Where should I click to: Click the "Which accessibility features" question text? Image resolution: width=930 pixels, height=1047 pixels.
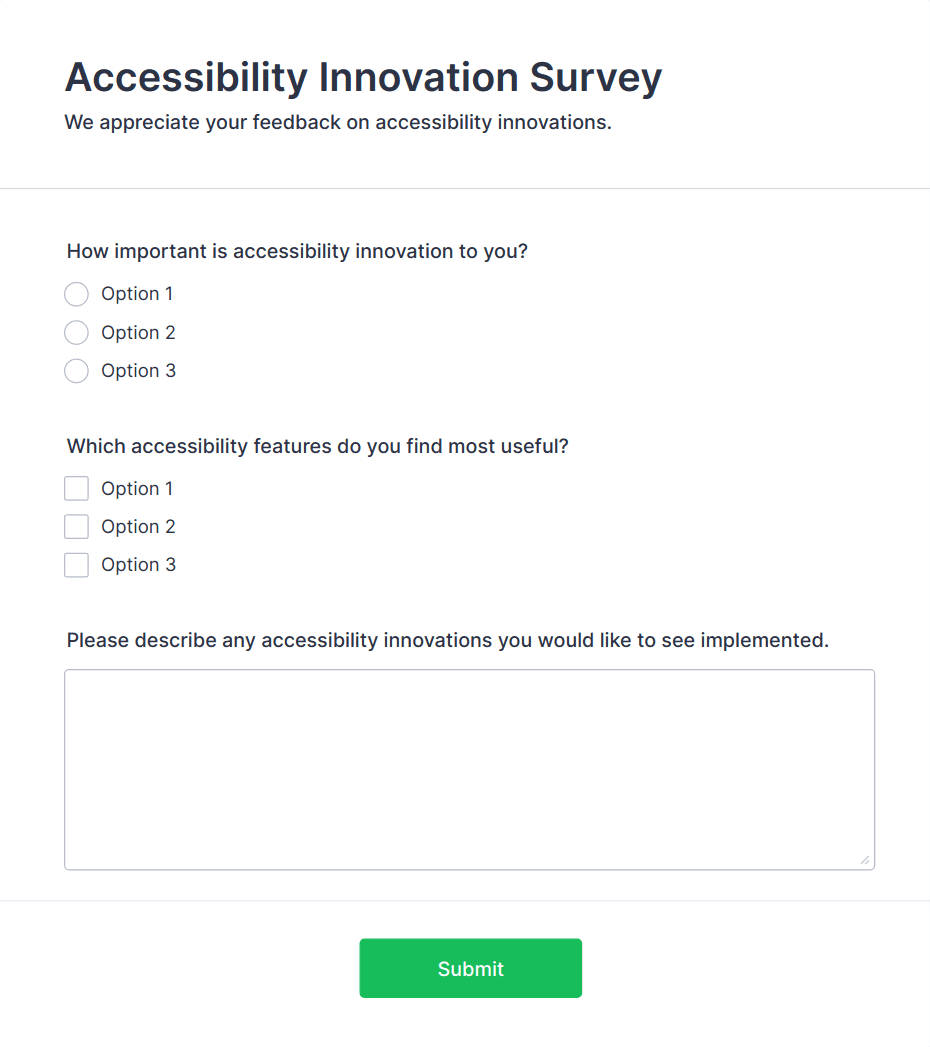(318, 446)
